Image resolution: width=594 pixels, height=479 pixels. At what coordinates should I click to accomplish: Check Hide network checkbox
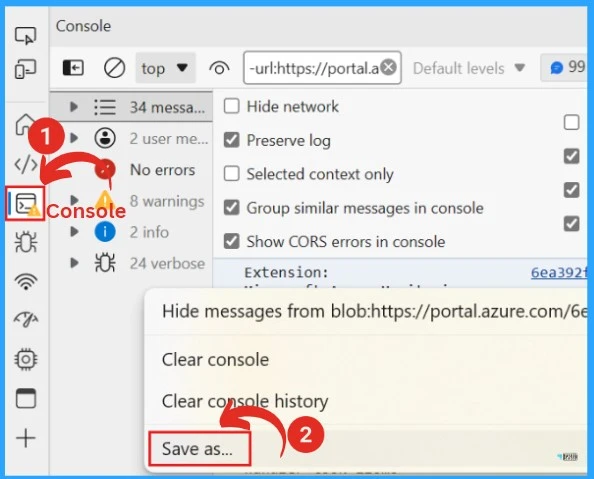231,106
